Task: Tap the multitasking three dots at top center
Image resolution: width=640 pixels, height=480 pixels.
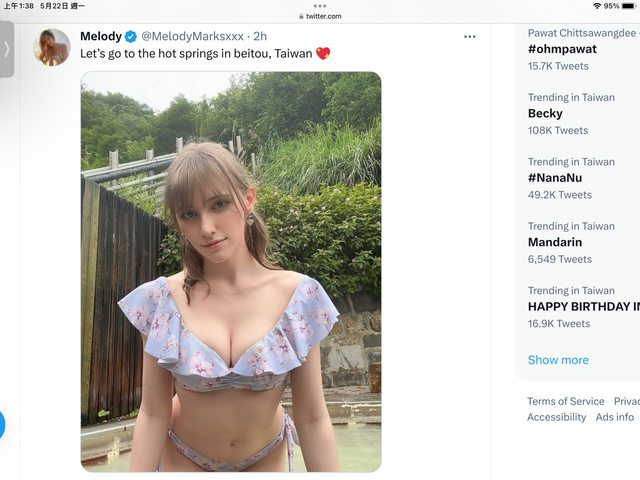Action: pos(320,5)
